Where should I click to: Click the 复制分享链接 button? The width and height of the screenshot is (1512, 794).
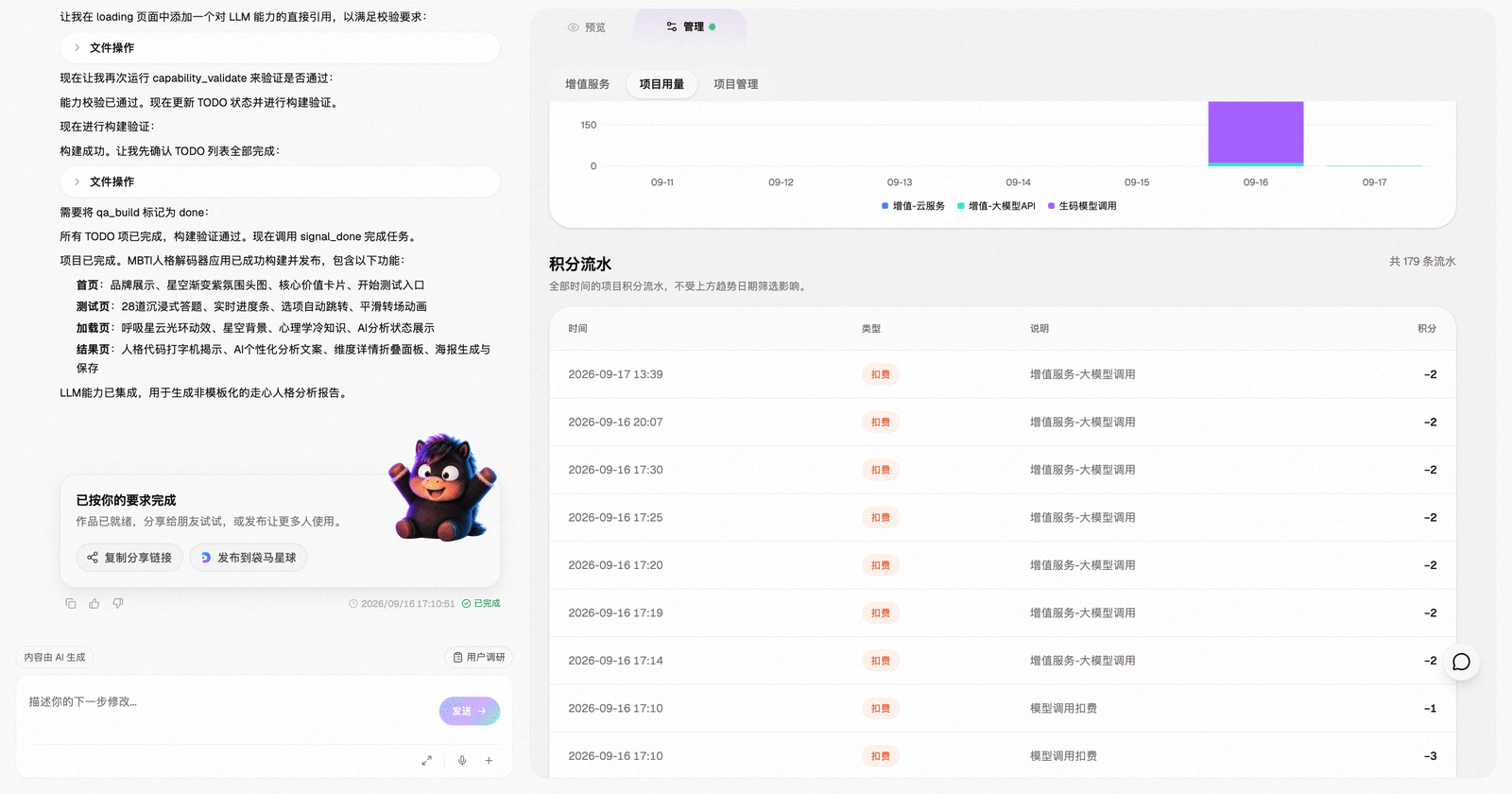pyautogui.click(x=129, y=558)
